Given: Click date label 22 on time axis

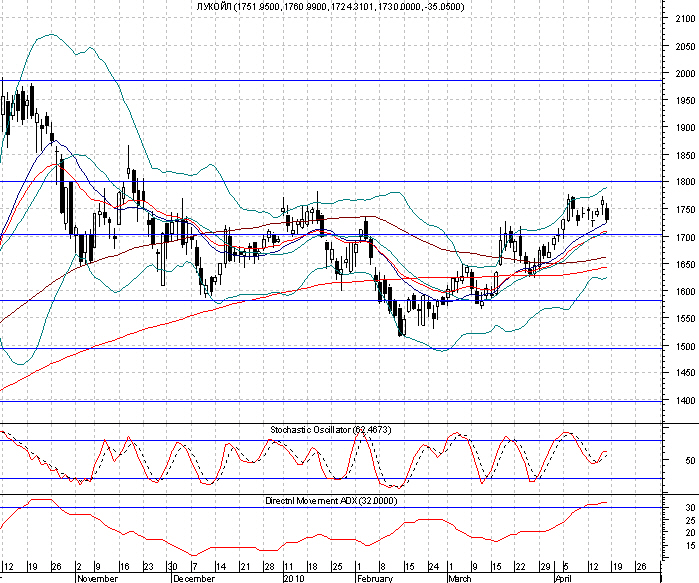Looking at the screenshot, I should (520, 567).
